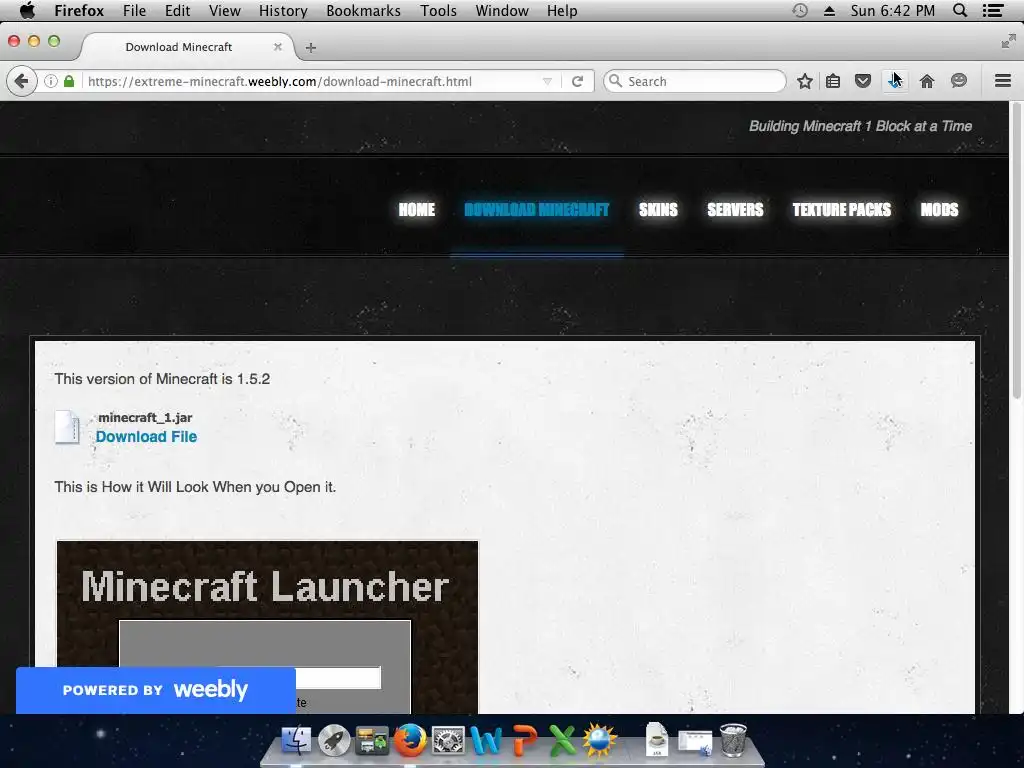Open SERVERS page in site navigation
Viewport: 1024px width, 768px height.
click(735, 210)
